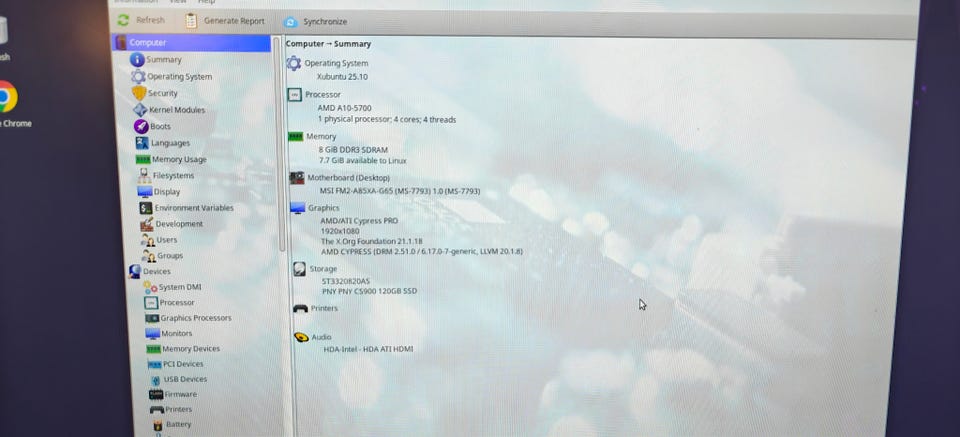Select the Computer category in sidebar
This screenshot has width=960, height=437.
tap(192, 43)
